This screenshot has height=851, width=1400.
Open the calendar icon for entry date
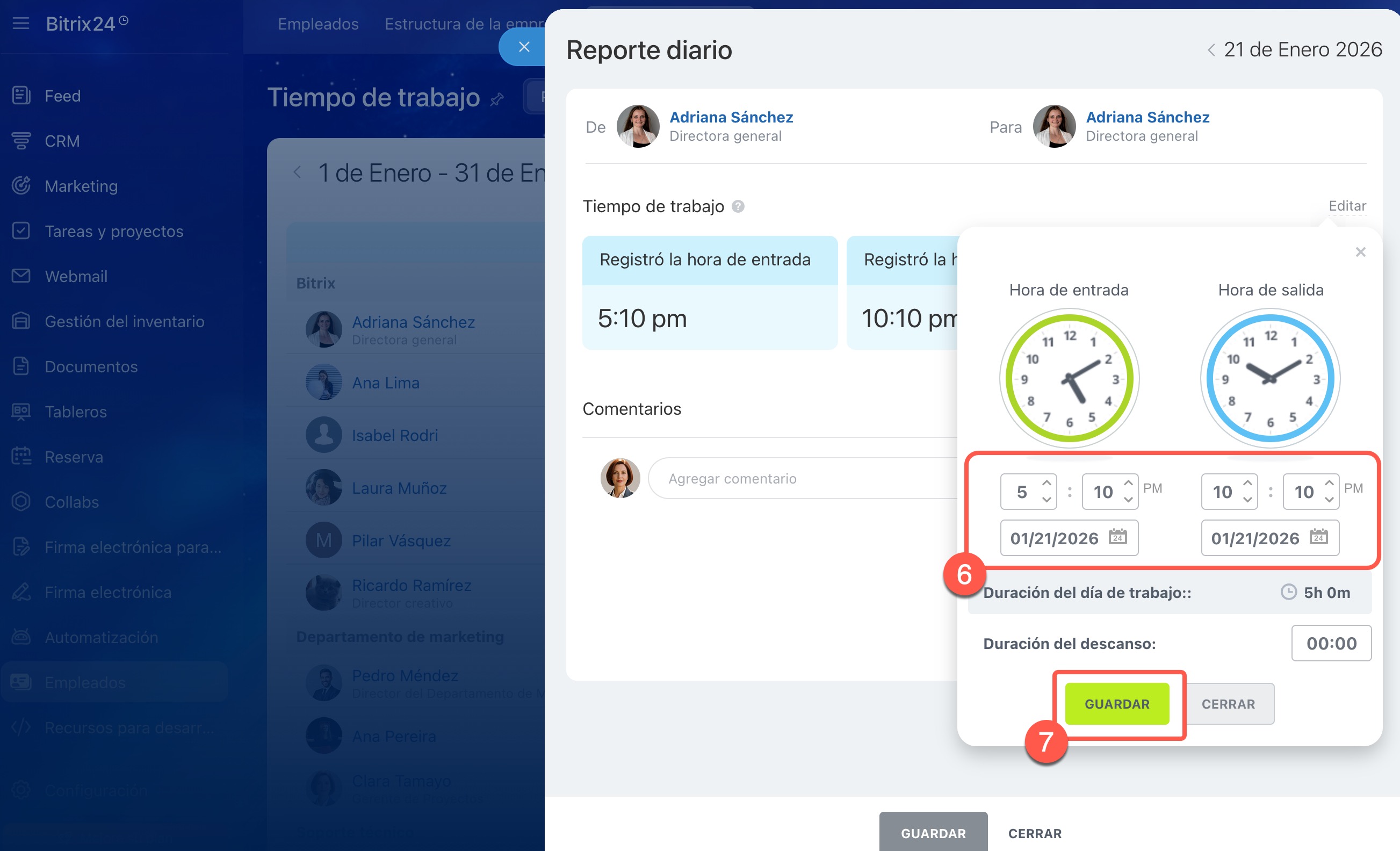coord(1117,537)
